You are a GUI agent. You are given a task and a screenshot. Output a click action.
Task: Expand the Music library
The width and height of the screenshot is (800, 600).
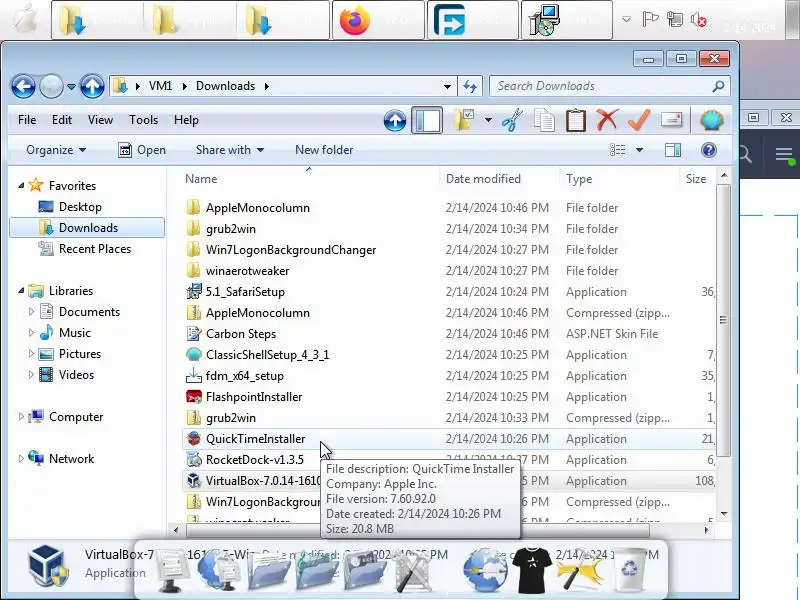coord(31,333)
